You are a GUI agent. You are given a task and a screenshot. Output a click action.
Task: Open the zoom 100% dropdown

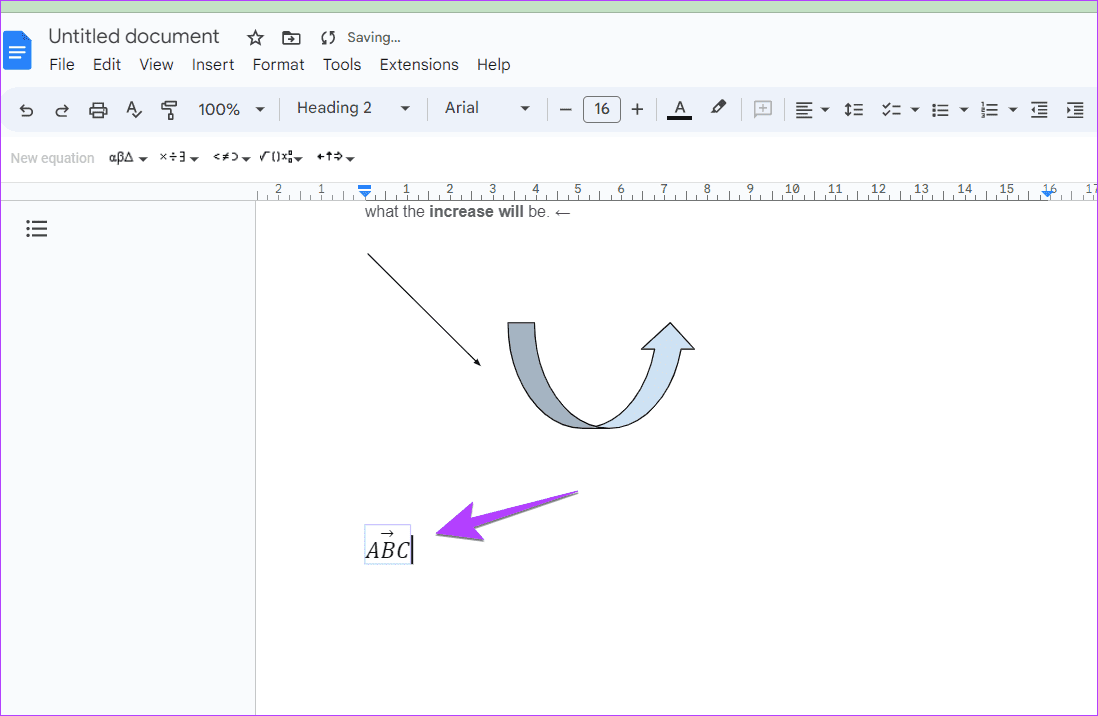pos(231,109)
